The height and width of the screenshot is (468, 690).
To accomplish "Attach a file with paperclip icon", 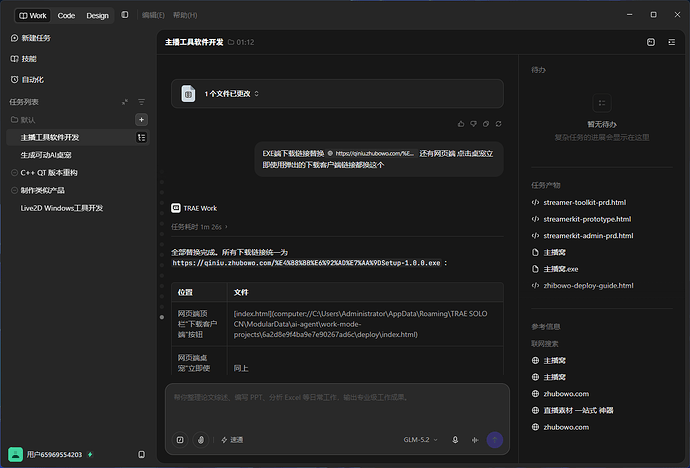I will [x=201, y=440].
